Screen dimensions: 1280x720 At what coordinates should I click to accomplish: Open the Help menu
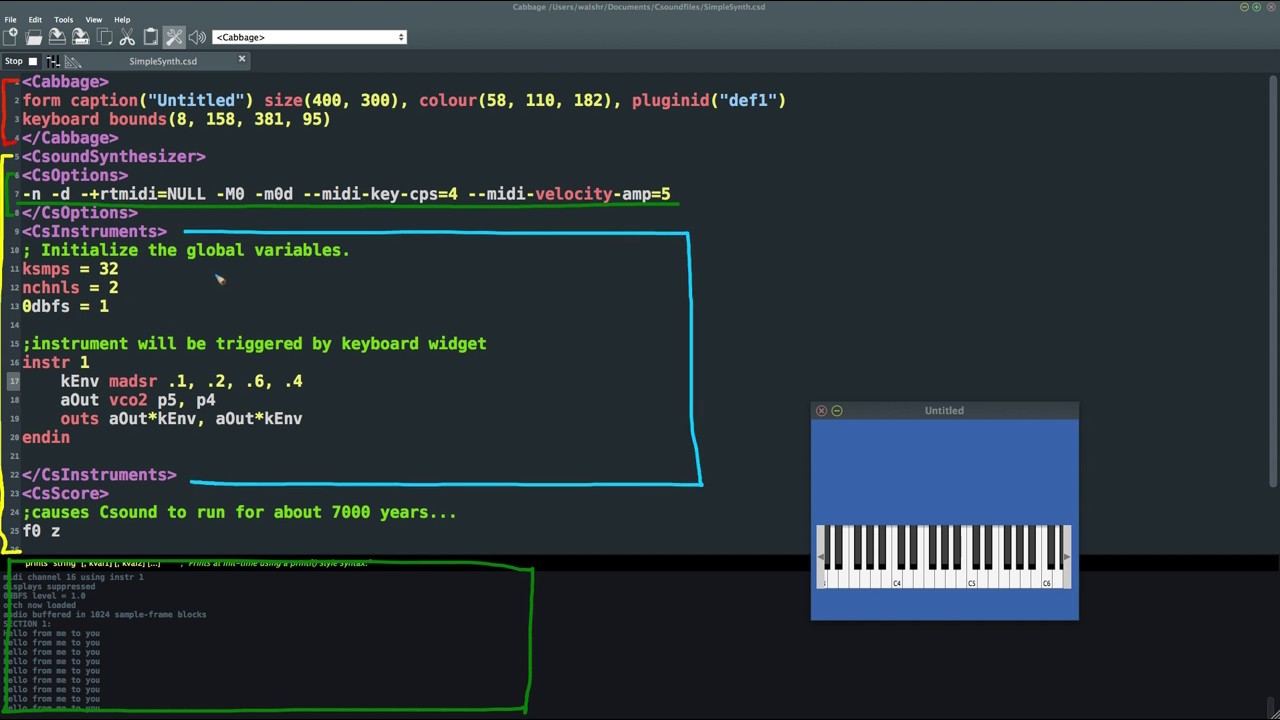(122, 19)
